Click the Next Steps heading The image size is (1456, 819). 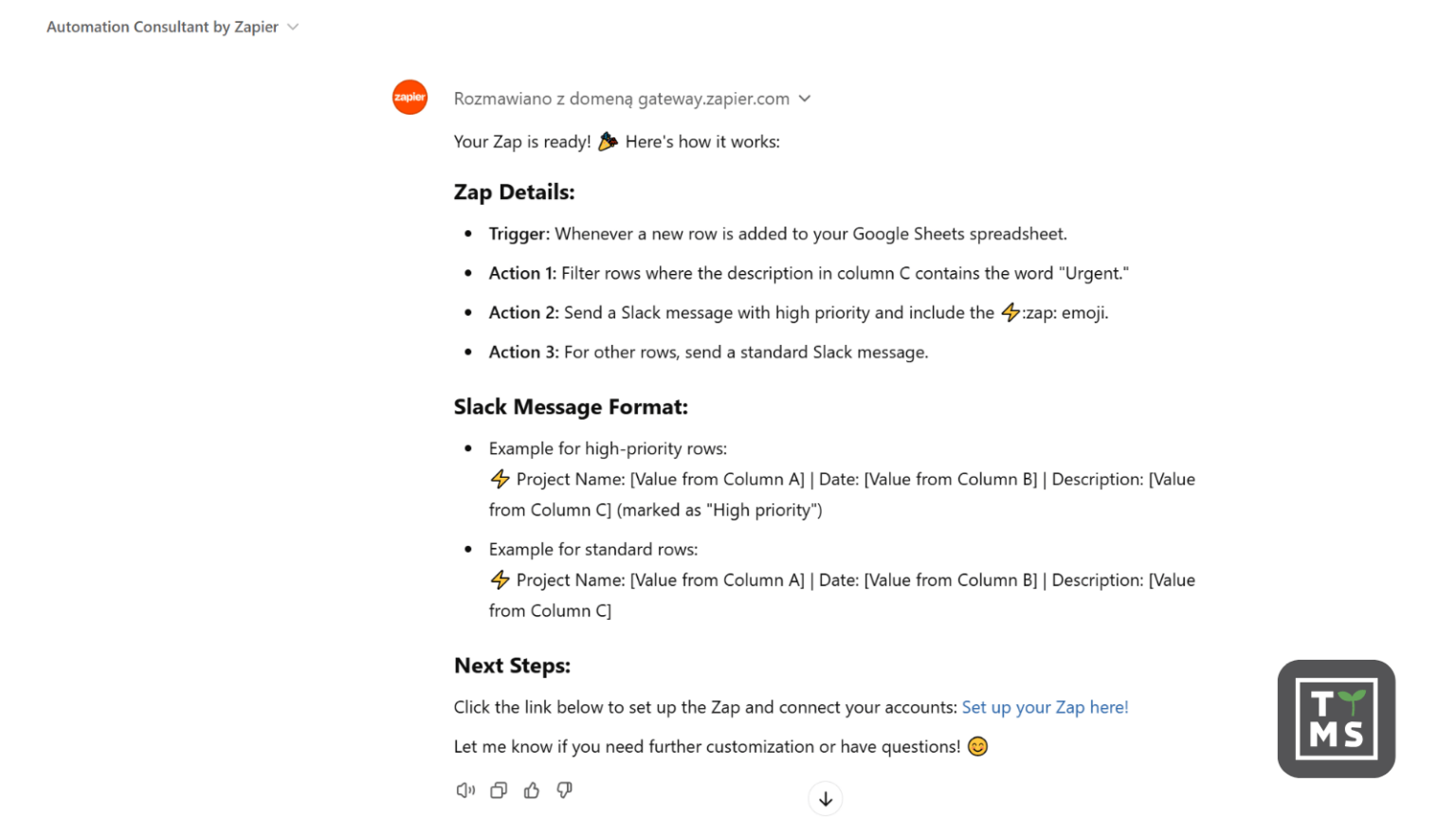(x=513, y=664)
